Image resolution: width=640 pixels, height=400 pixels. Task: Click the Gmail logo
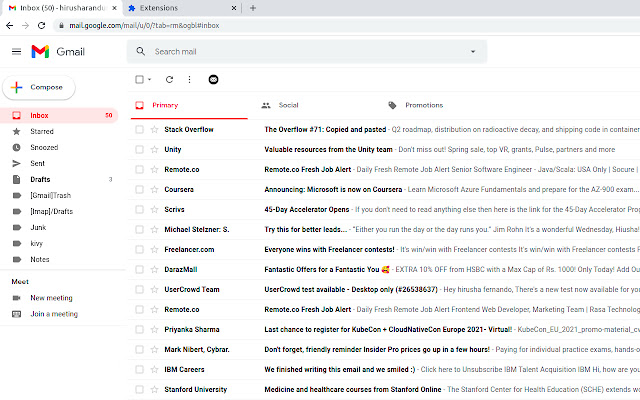pos(58,51)
